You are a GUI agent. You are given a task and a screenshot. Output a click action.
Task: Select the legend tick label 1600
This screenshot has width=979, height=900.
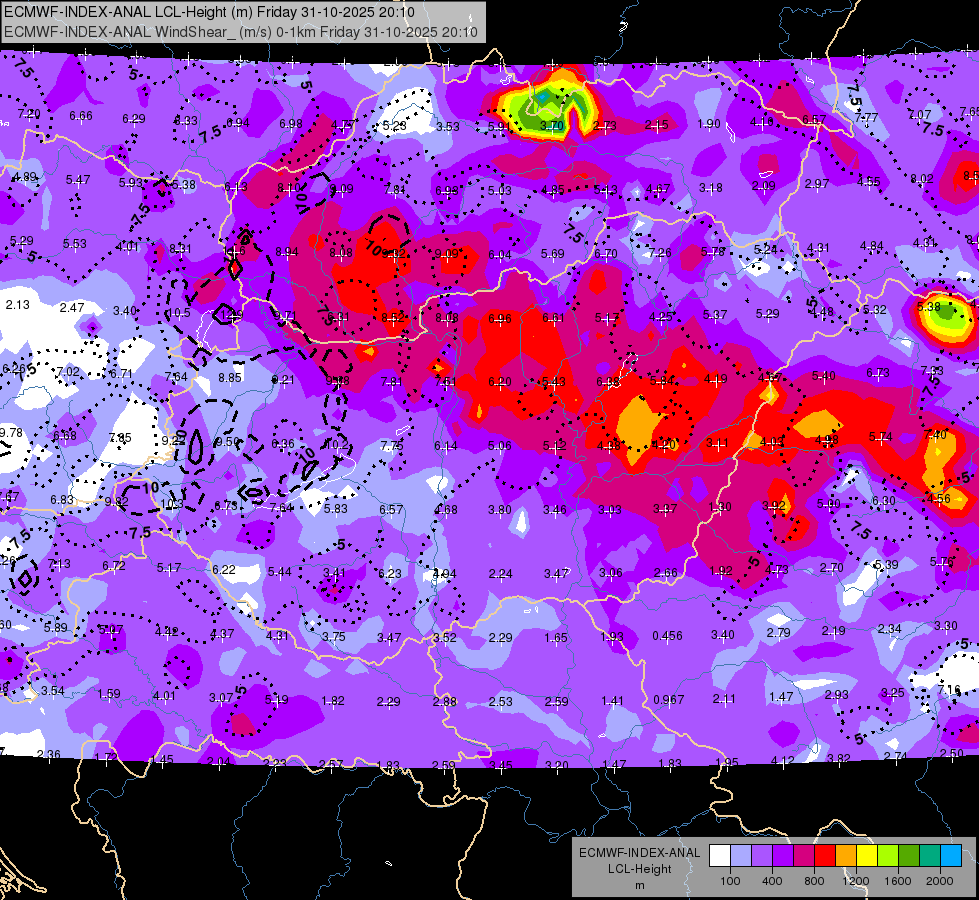point(898,881)
